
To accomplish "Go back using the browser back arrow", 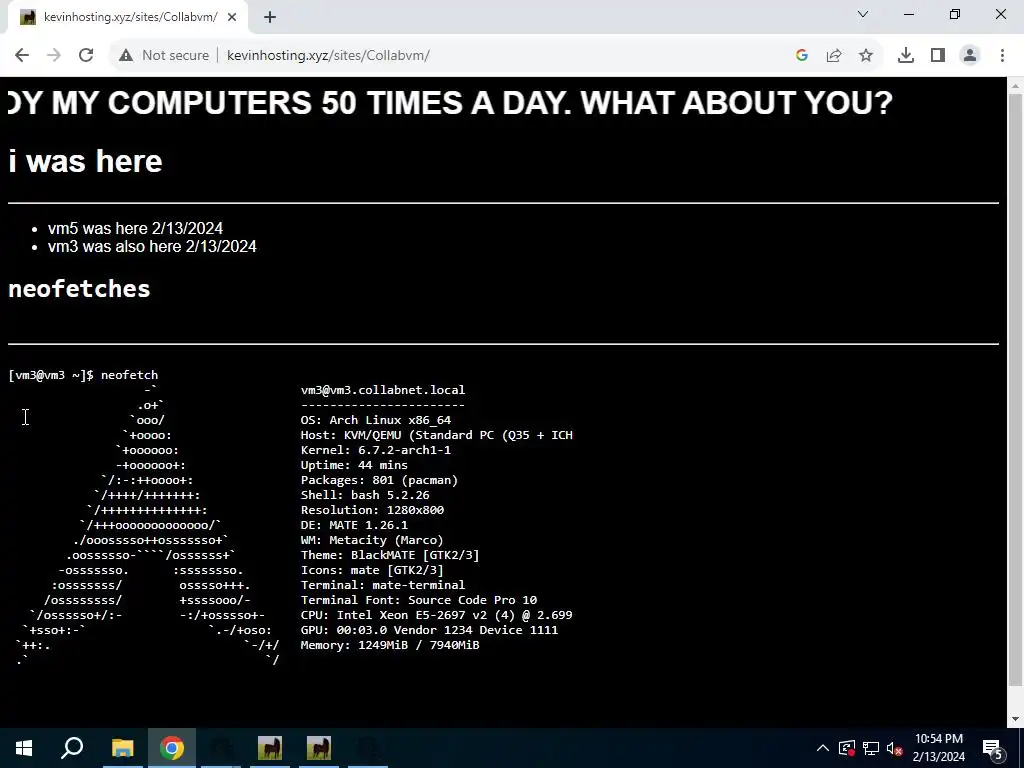I will [x=22, y=56].
